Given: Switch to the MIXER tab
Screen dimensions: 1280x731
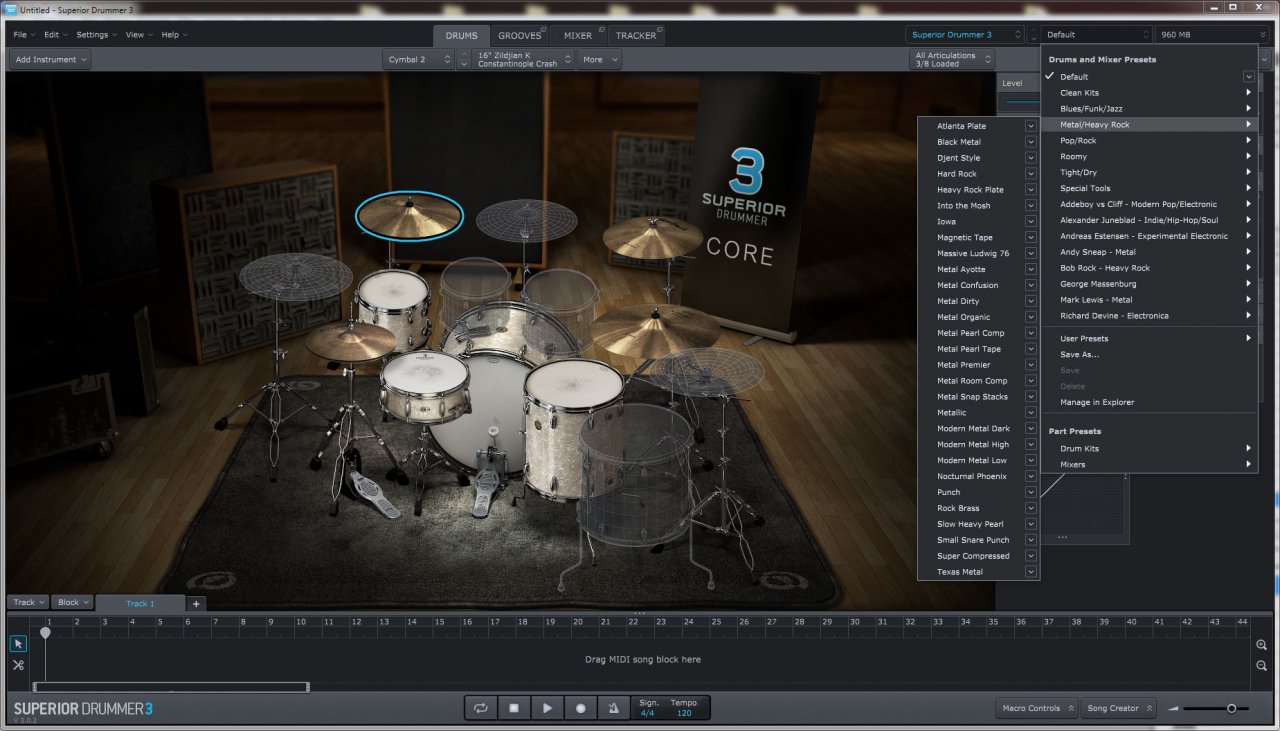Looking at the screenshot, I should (x=578, y=36).
